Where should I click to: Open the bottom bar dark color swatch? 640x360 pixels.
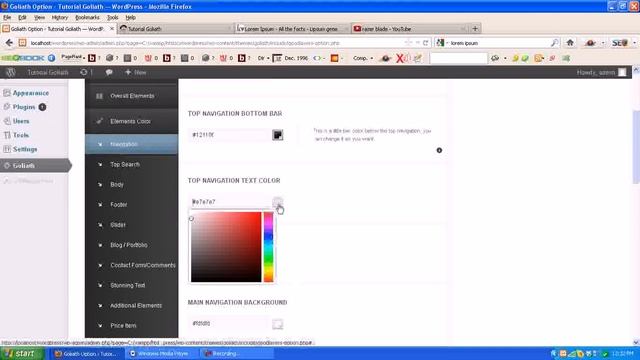point(278,135)
